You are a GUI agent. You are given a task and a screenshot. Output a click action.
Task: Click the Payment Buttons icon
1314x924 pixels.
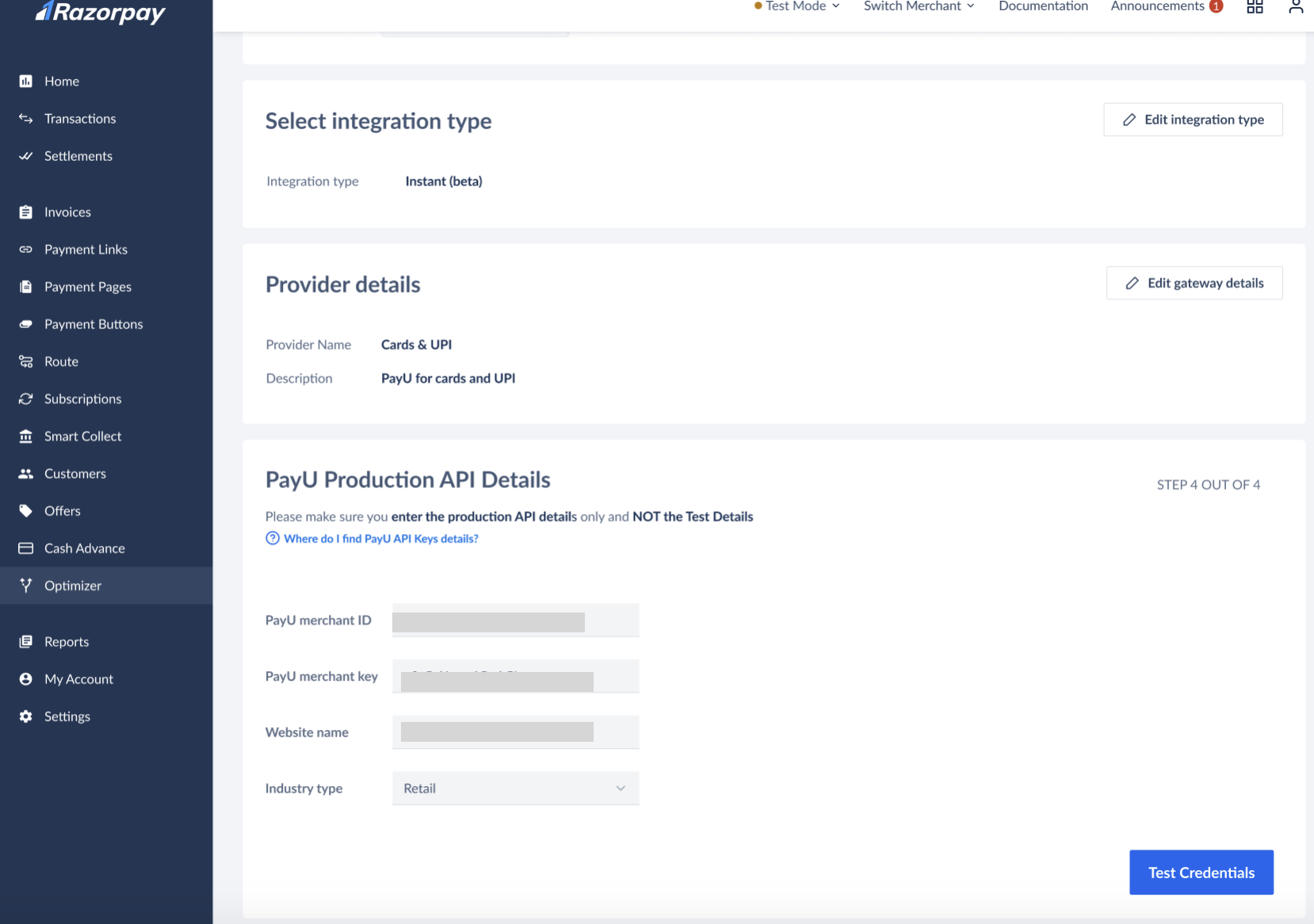tap(26, 323)
